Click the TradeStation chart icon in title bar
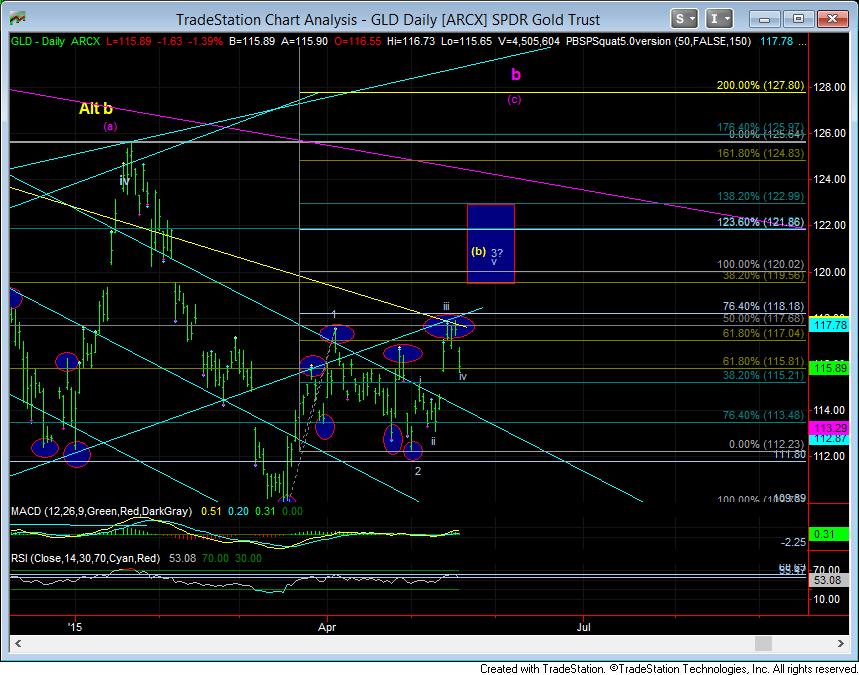Screen dimensions: 859x675 tap(19, 19)
